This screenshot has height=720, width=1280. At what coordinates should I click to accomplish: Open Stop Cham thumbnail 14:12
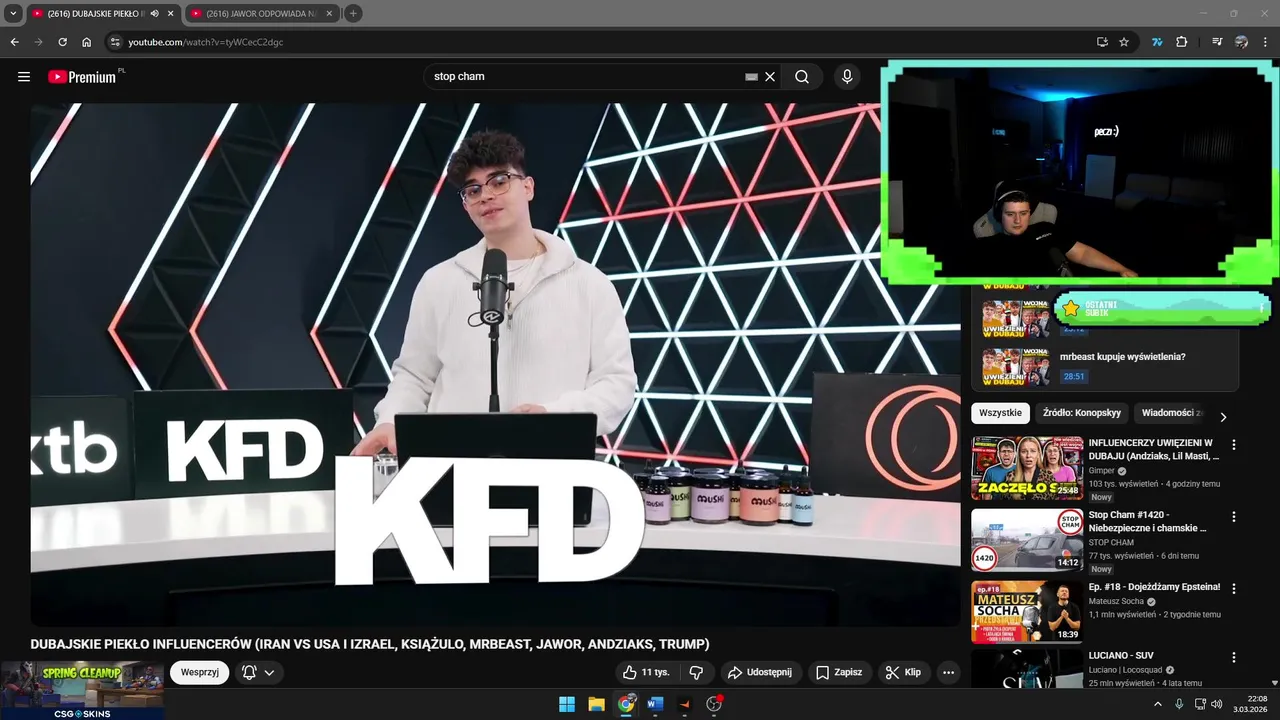[1027, 540]
